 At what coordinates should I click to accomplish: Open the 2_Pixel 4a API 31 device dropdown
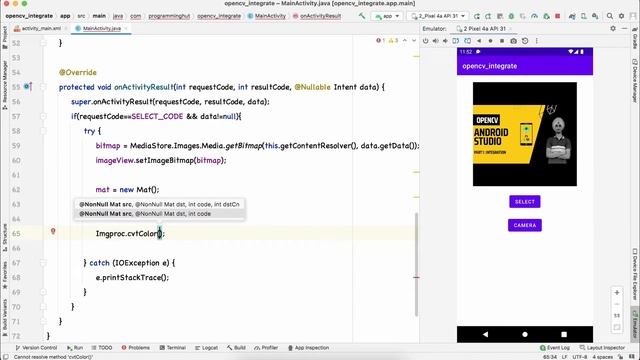[x=438, y=16]
